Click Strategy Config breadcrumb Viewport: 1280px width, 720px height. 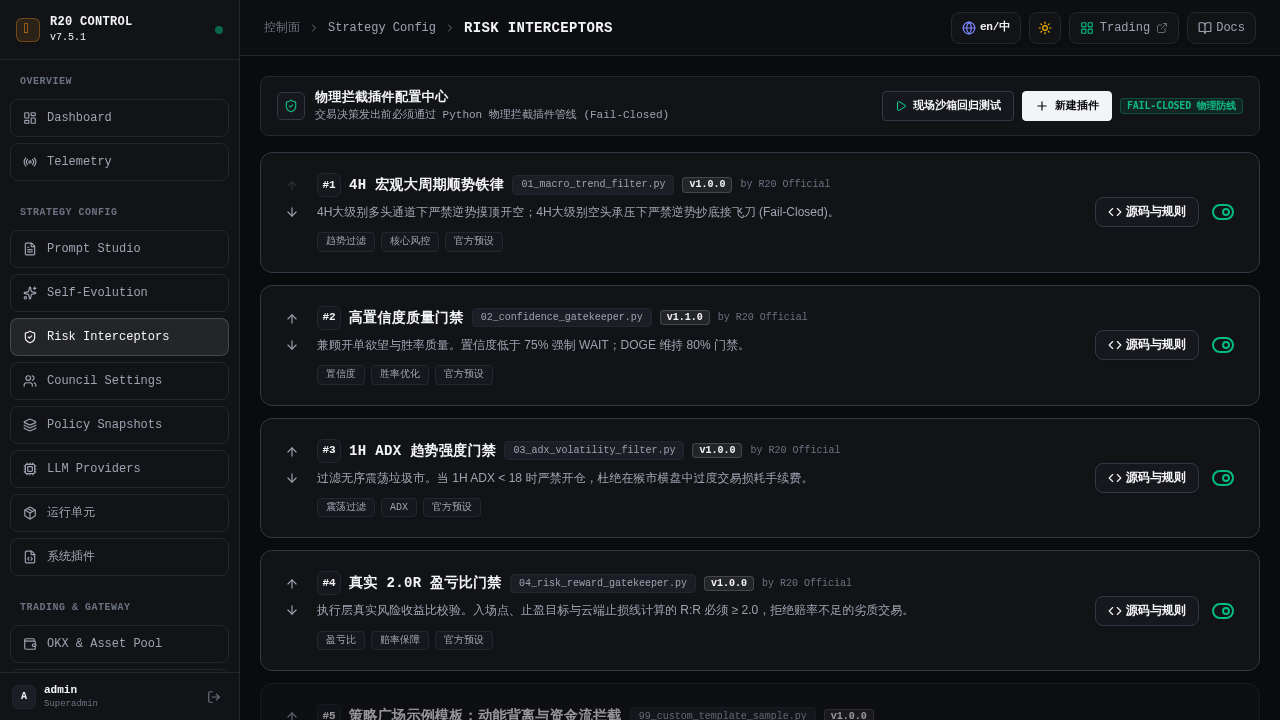coord(382,28)
